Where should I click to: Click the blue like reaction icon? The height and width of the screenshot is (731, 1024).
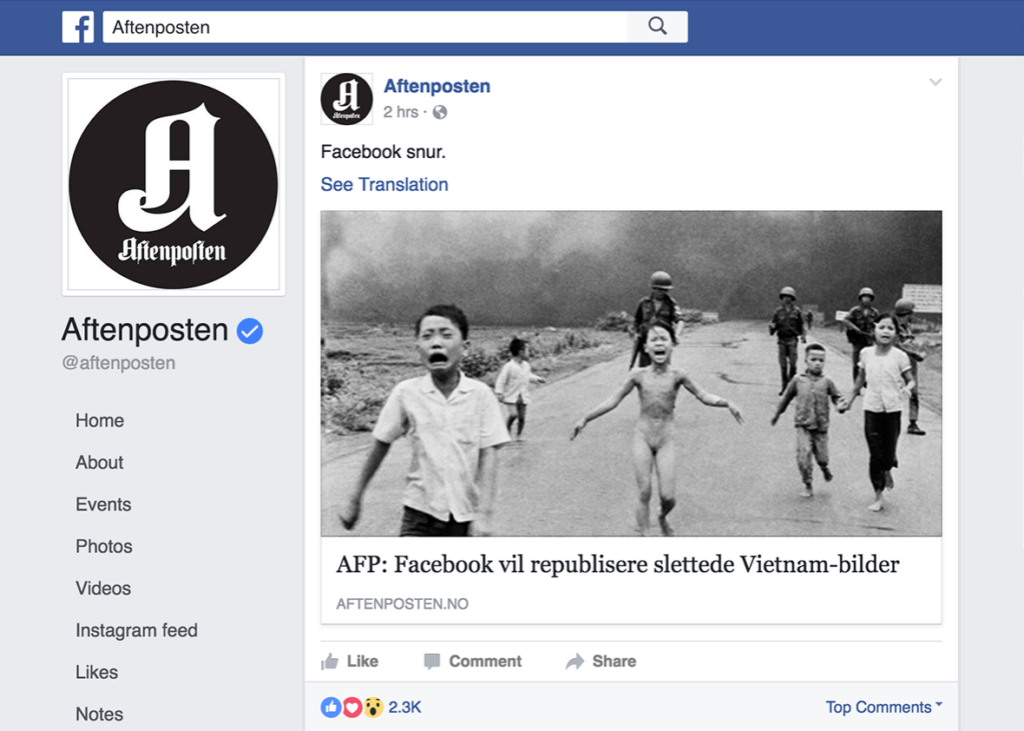coord(331,707)
